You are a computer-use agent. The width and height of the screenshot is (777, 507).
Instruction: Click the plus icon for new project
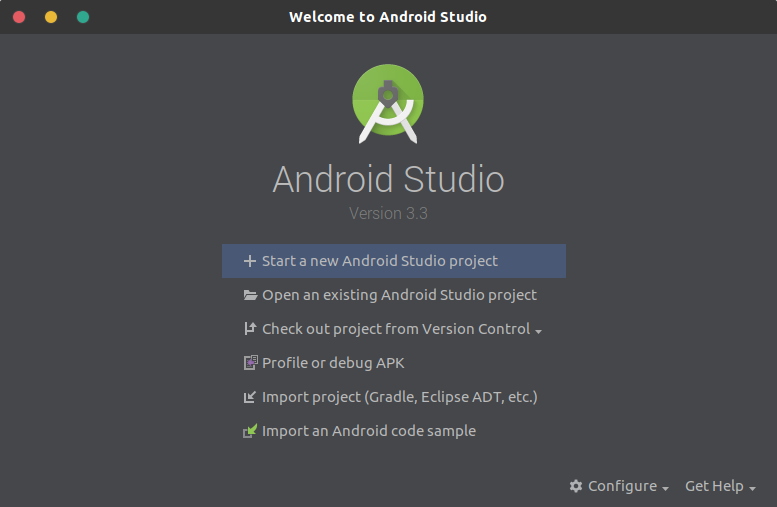click(x=250, y=261)
